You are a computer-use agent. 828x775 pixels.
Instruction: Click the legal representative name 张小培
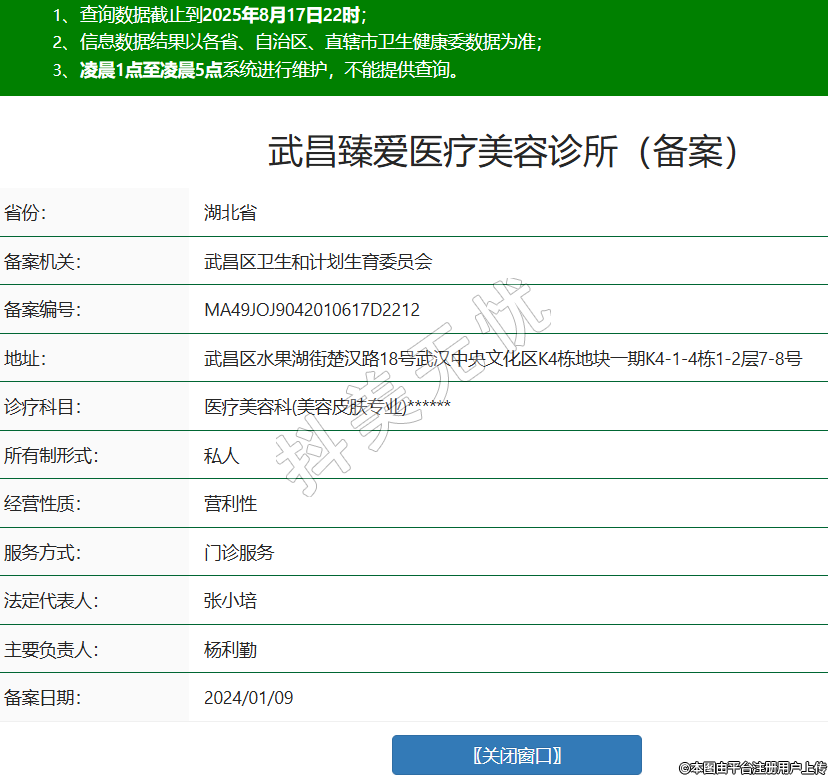point(230,601)
